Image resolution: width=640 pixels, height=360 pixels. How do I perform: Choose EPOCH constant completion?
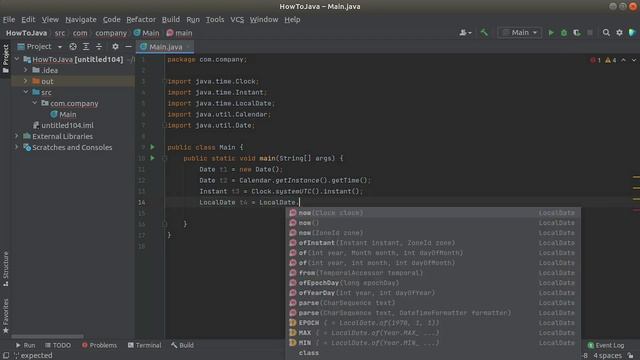(x=433, y=323)
